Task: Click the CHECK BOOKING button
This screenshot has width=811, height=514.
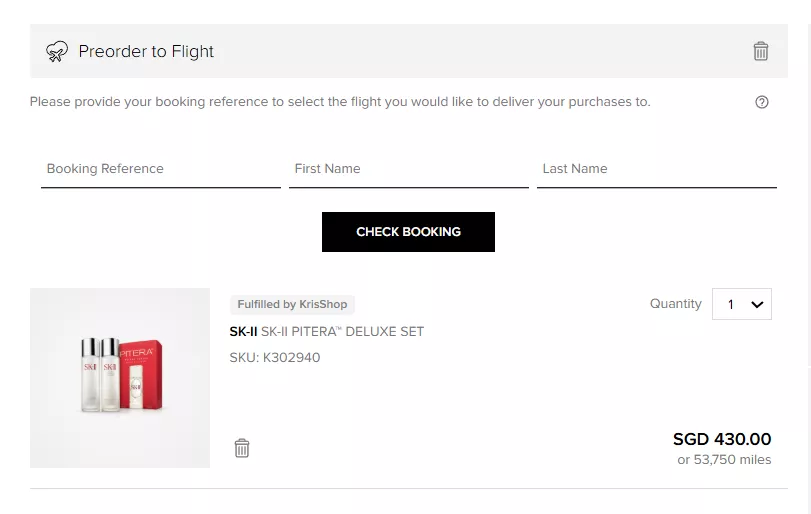Action: (x=408, y=232)
